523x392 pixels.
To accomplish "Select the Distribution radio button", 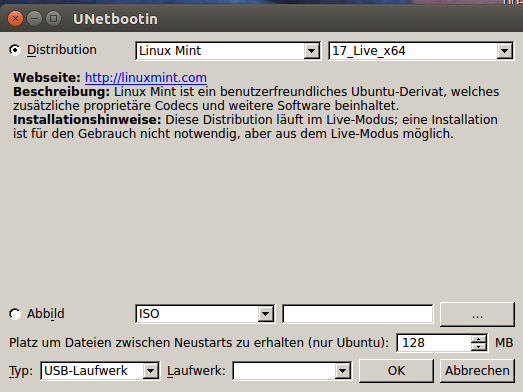I will click(15, 50).
